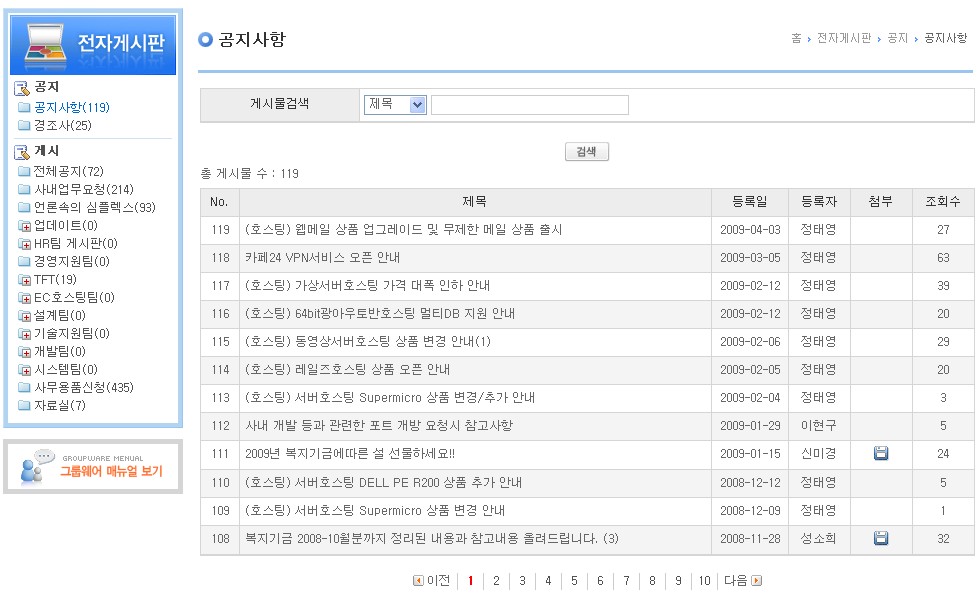Expand the TFT(19) folder

[x=24, y=280]
